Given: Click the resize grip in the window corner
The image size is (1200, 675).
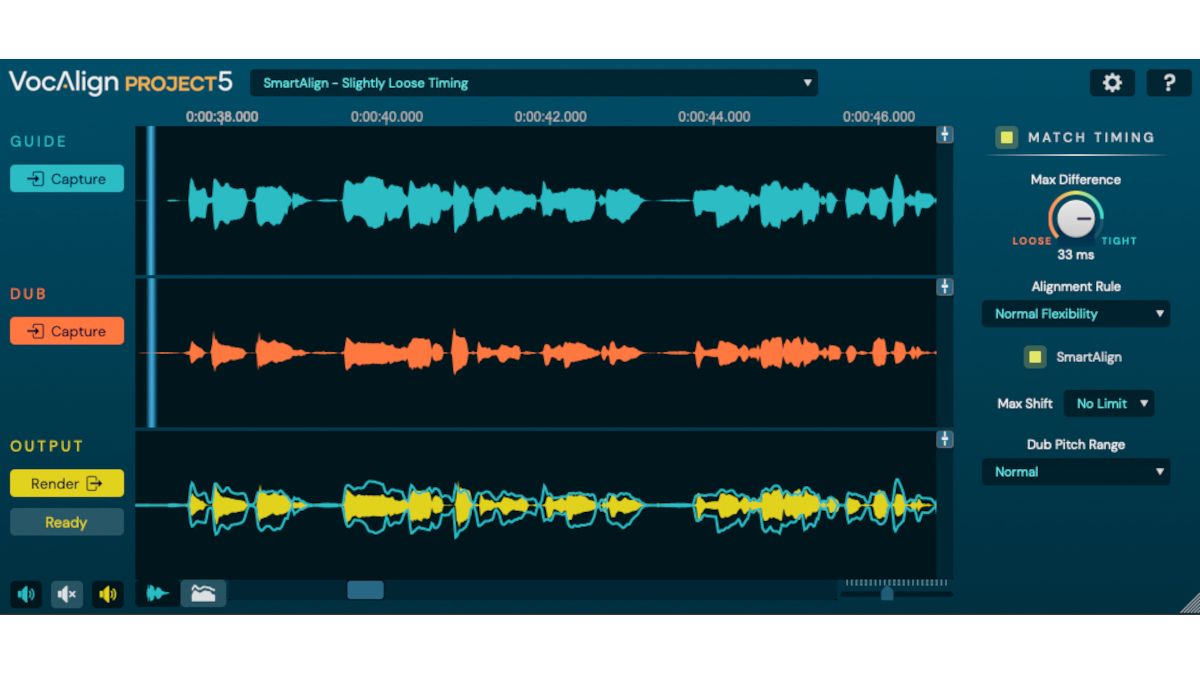Looking at the screenshot, I should (1189, 602).
